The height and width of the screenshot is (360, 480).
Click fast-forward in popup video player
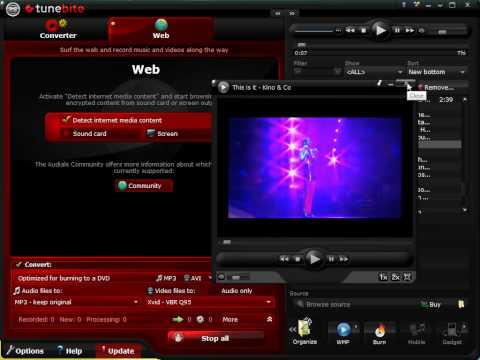[344, 259]
